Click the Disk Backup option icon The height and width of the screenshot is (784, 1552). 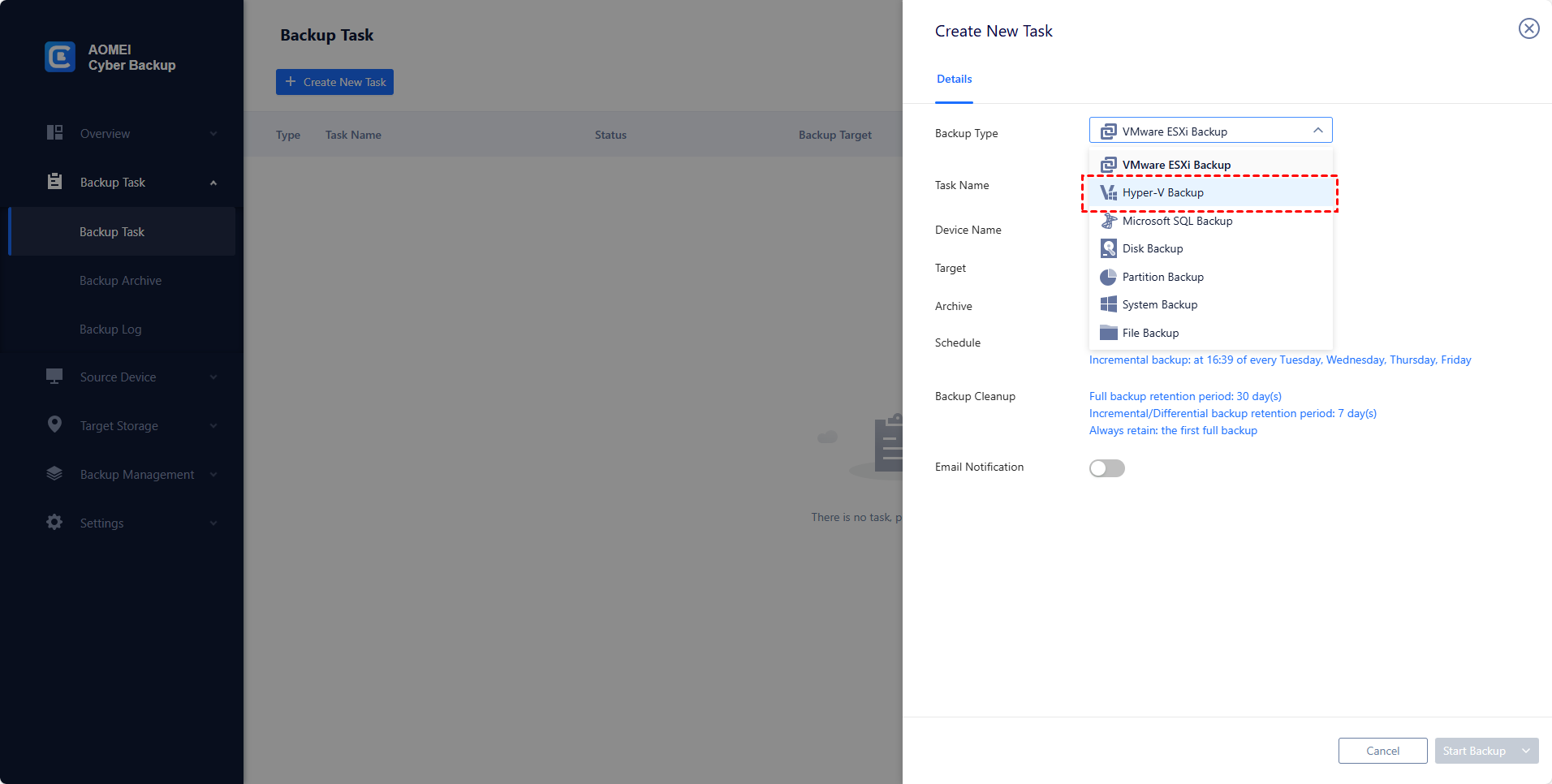[1108, 248]
